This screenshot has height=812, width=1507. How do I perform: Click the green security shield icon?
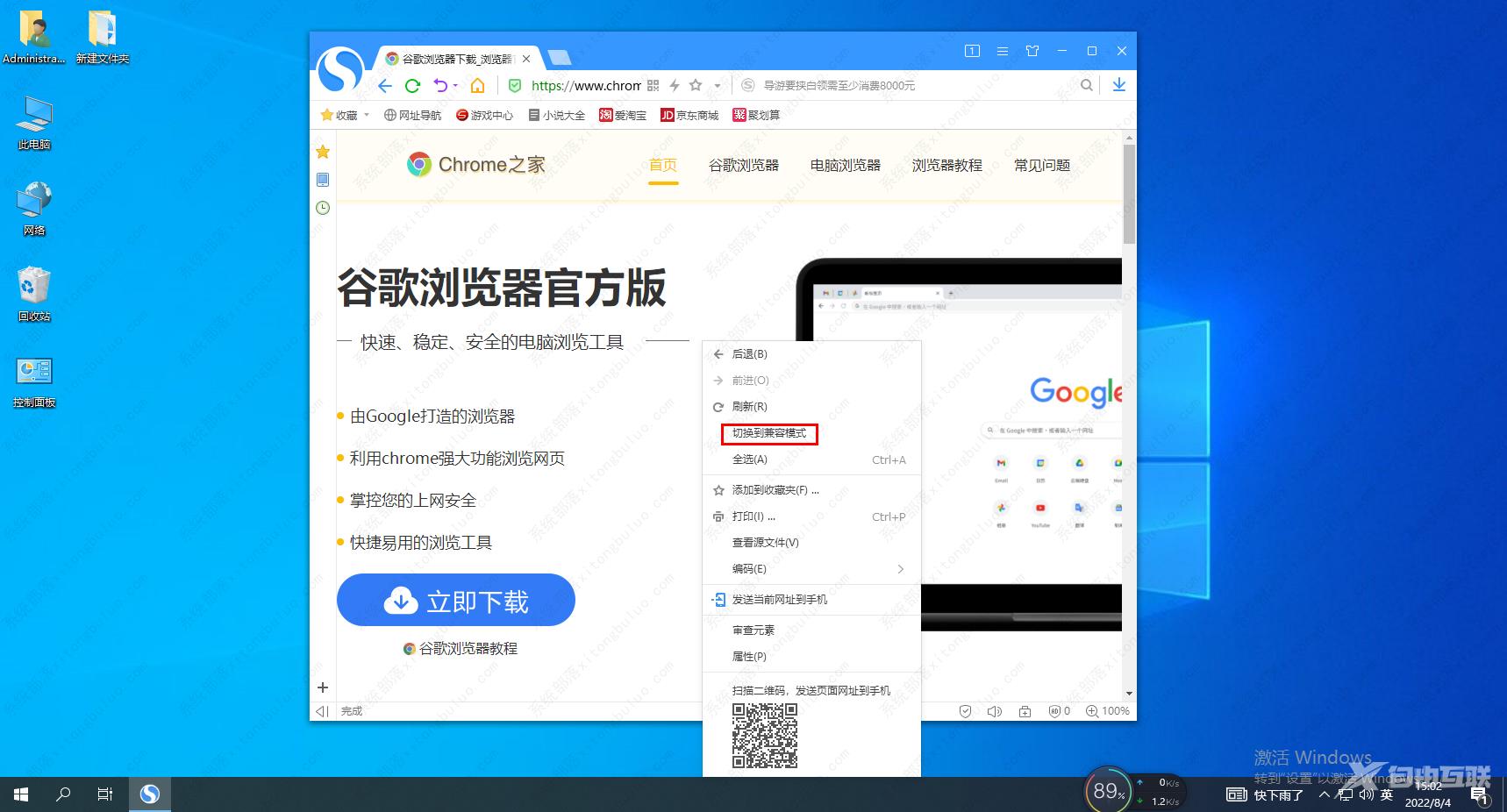[515, 85]
